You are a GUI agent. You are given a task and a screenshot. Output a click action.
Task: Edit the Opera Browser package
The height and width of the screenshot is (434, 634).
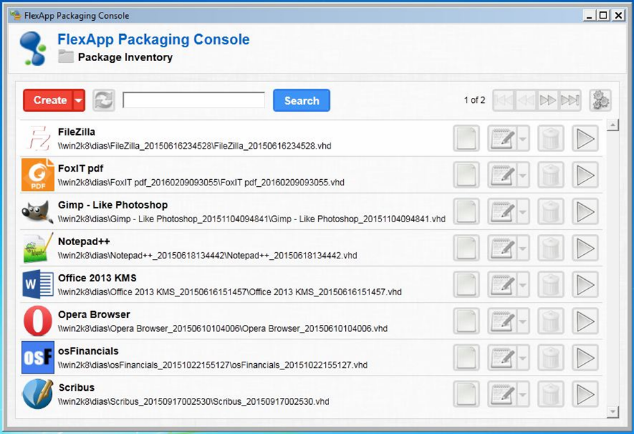502,321
